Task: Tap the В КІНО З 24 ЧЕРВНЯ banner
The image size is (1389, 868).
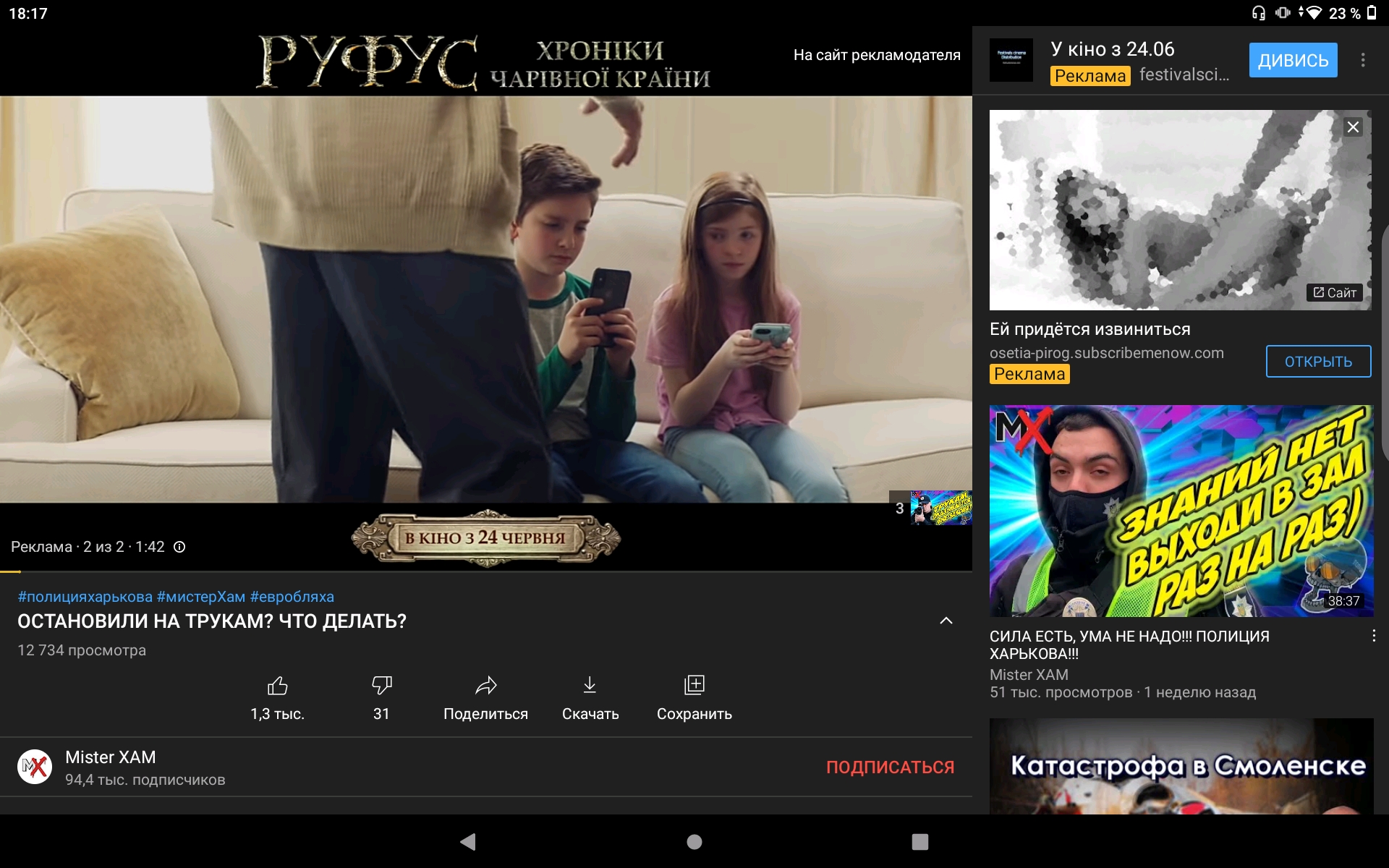Action: point(485,538)
